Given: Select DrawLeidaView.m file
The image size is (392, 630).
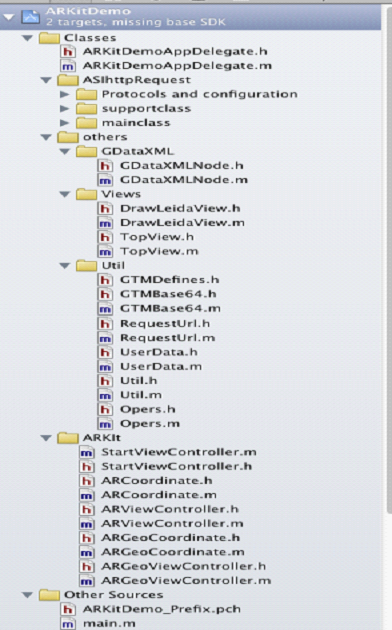Looking at the screenshot, I should tap(182, 223).
